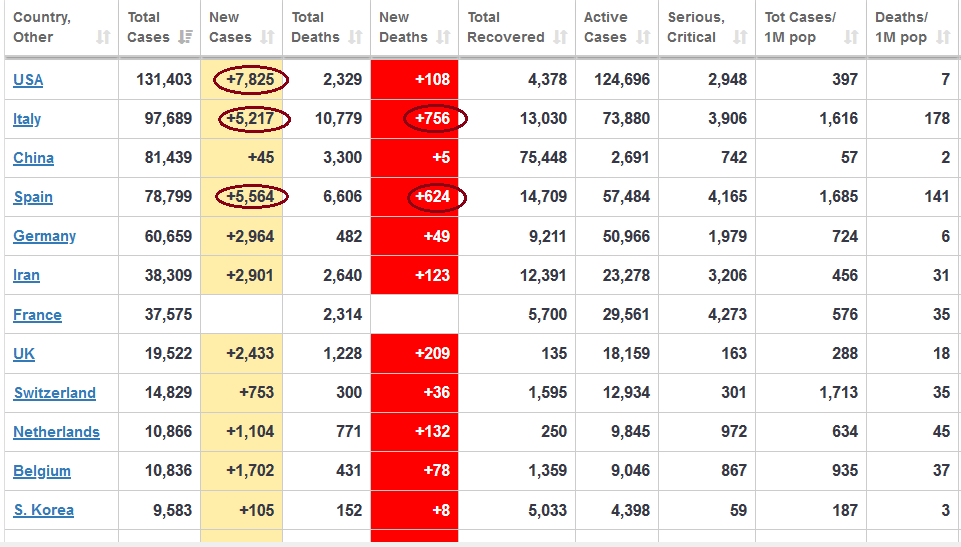961x547 pixels.
Task: Sort by Country, Other column icon
Action: point(103,37)
